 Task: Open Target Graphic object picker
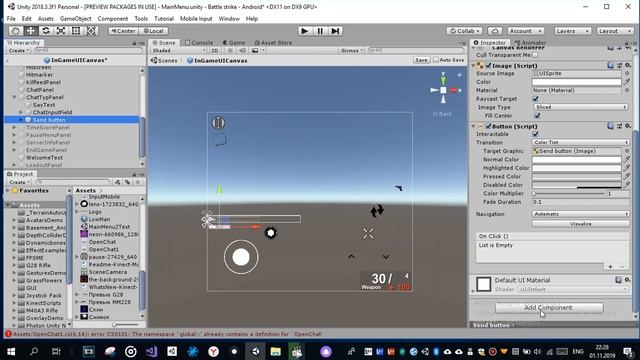[x=627, y=151]
